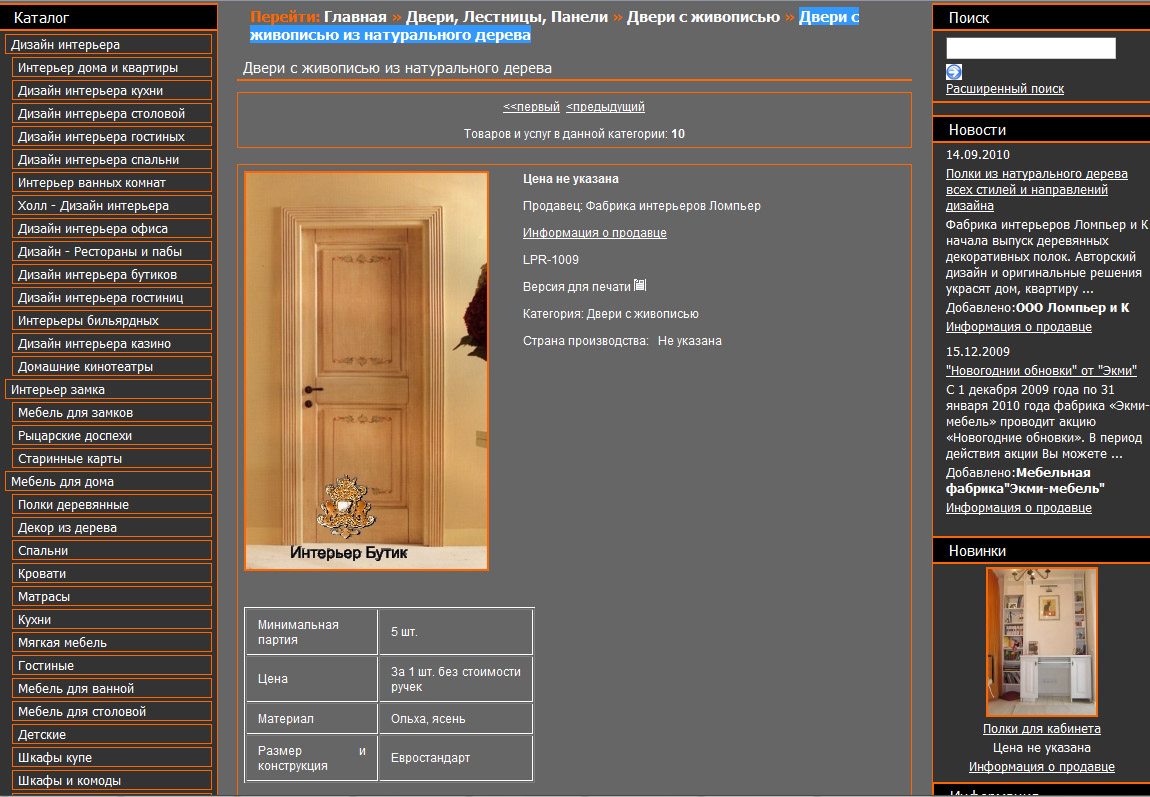Click the blue search arrow icon
Viewport: 1150px width, 797px height.
point(953,71)
